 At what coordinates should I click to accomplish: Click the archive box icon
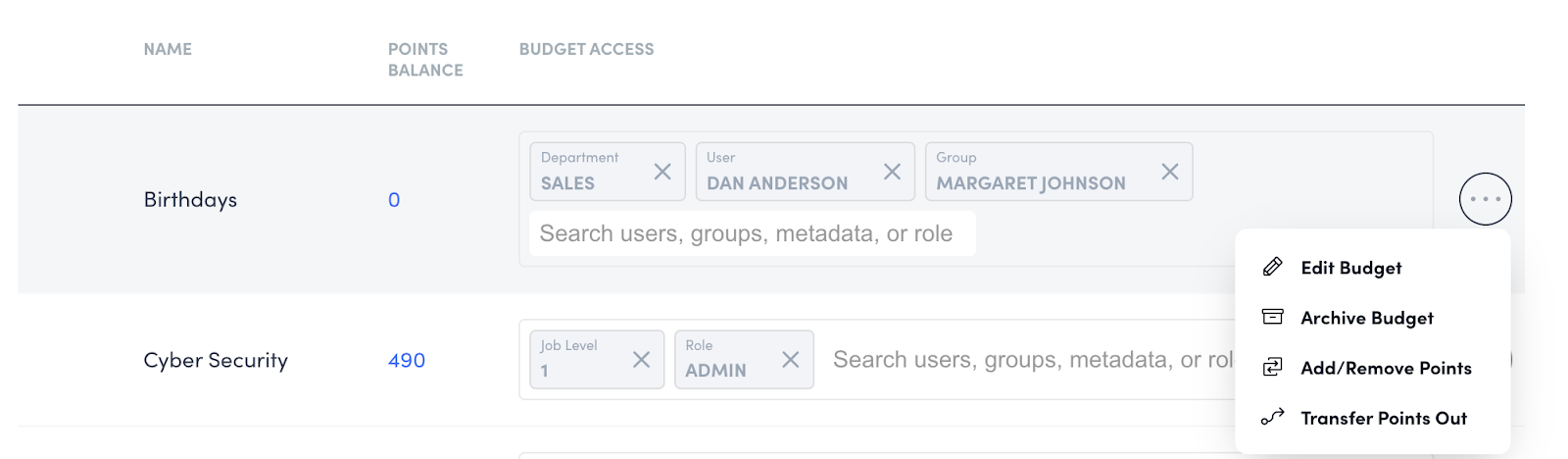tap(1272, 317)
